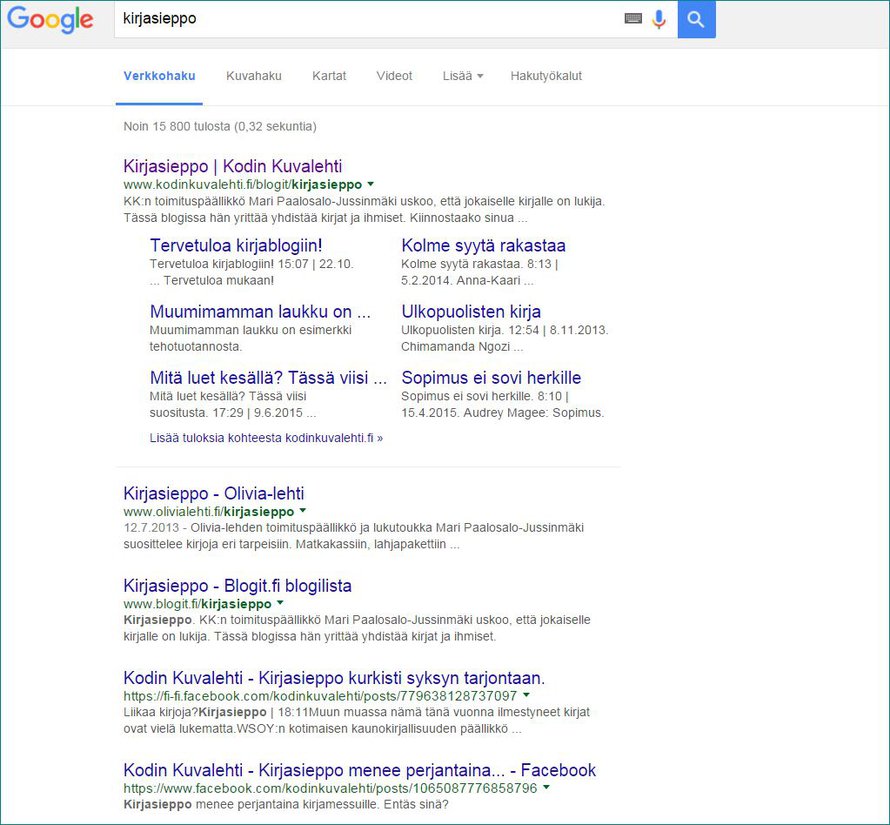Click snippet 'Liikaa kirjoja?Kirjasieppo | 18:11'
The image size is (890, 825).
coord(356,721)
